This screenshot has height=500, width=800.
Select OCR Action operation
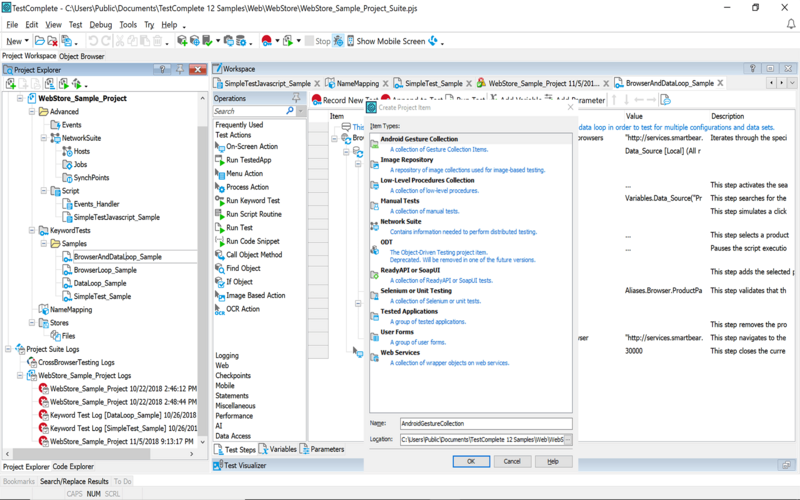click(243, 309)
